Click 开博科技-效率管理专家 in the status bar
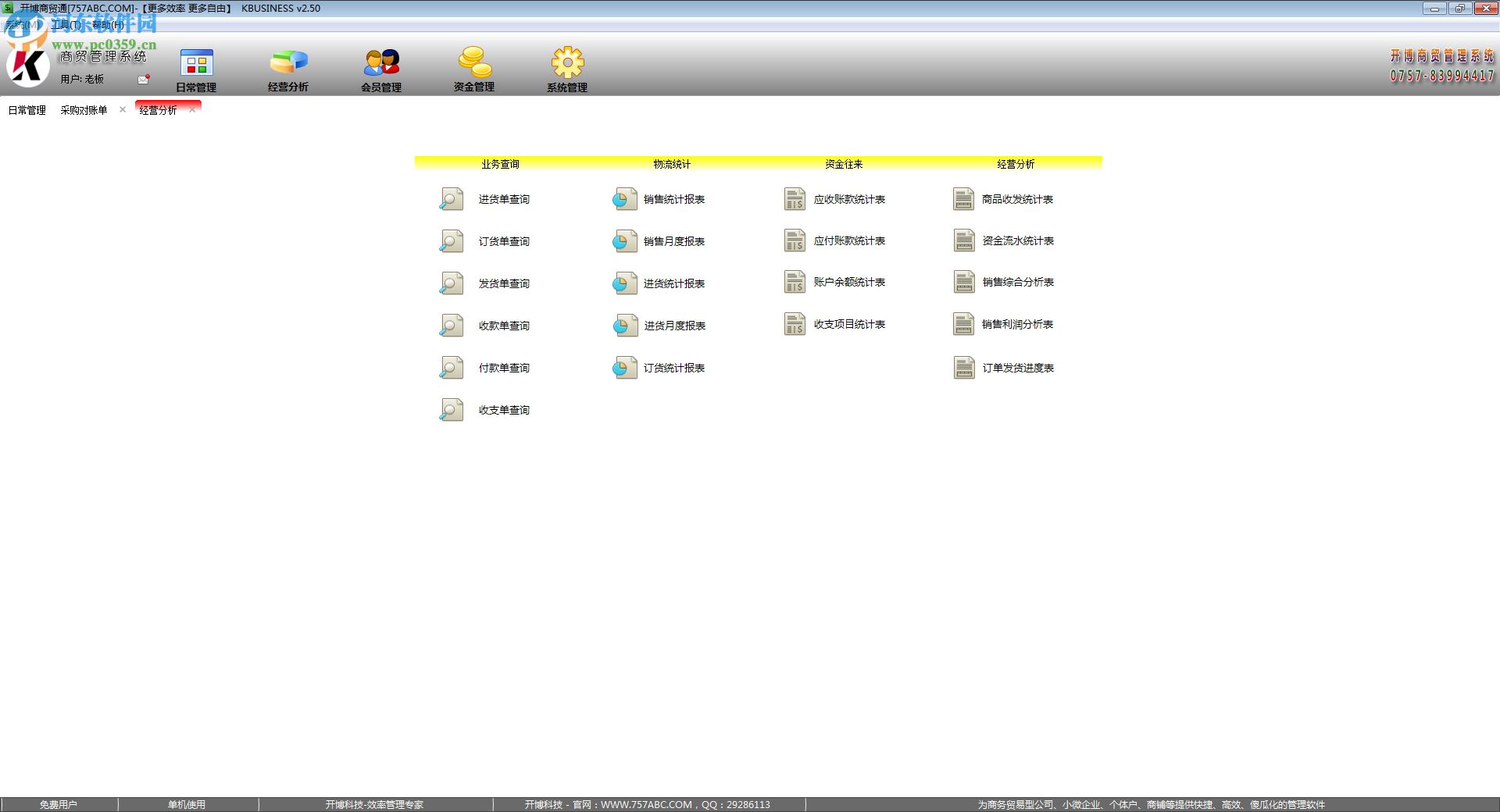Screen dimensions: 1500x812 coord(374,804)
